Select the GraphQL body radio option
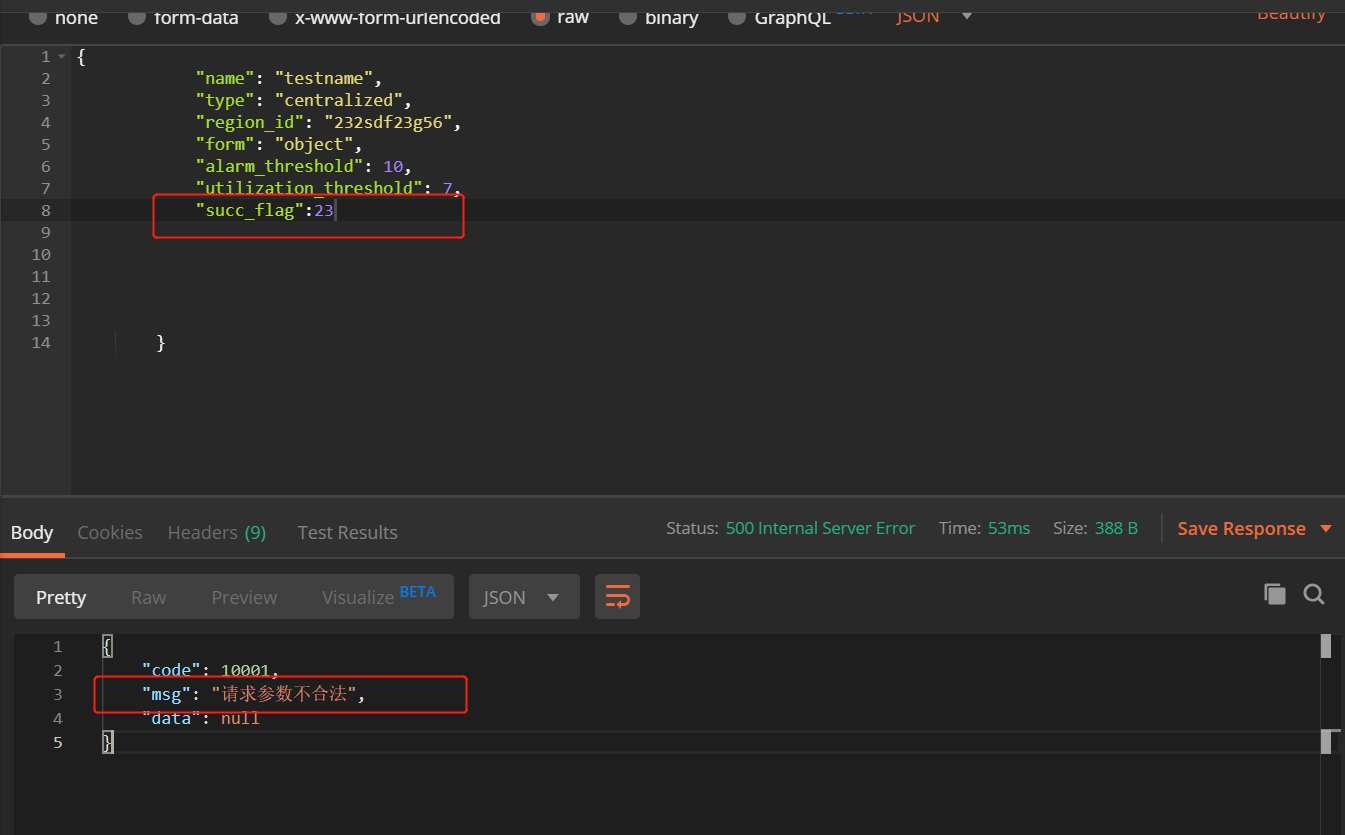Viewport: 1345px width, 835px height. tap(736, 17)
